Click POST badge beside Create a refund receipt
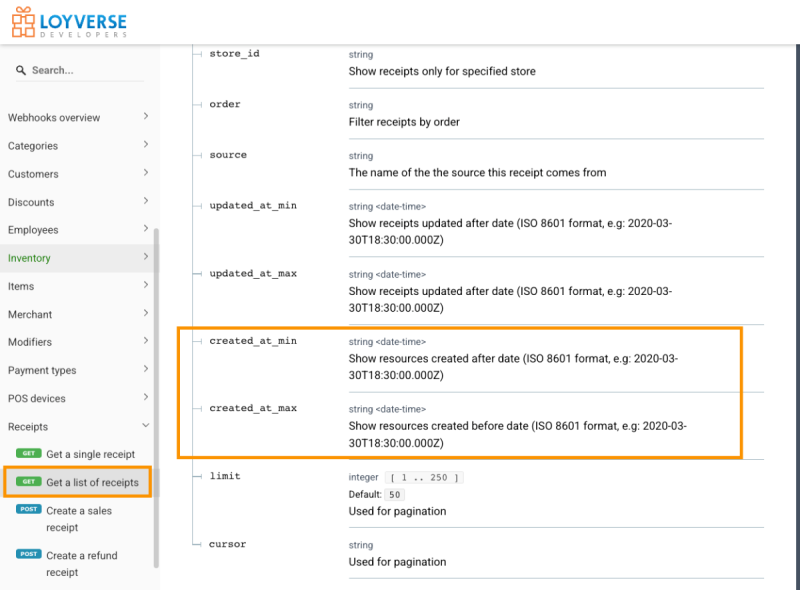The width and height of the screenshot is (800, 590). pos(29,555)
